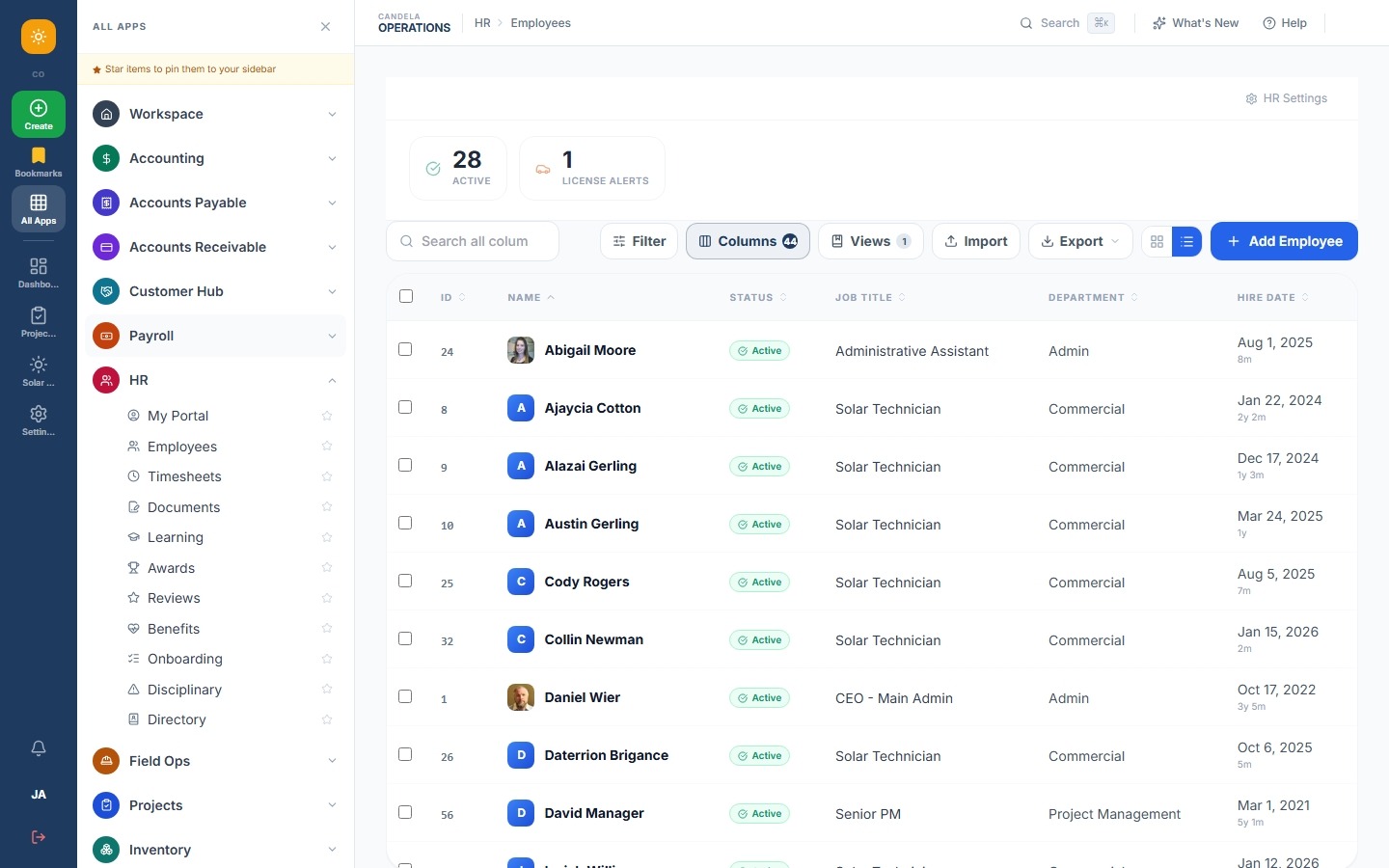Screen dimensions: 1389x868
Task: Select the Daniel Wier row checkbox
Action: click(x=405, y=696)
